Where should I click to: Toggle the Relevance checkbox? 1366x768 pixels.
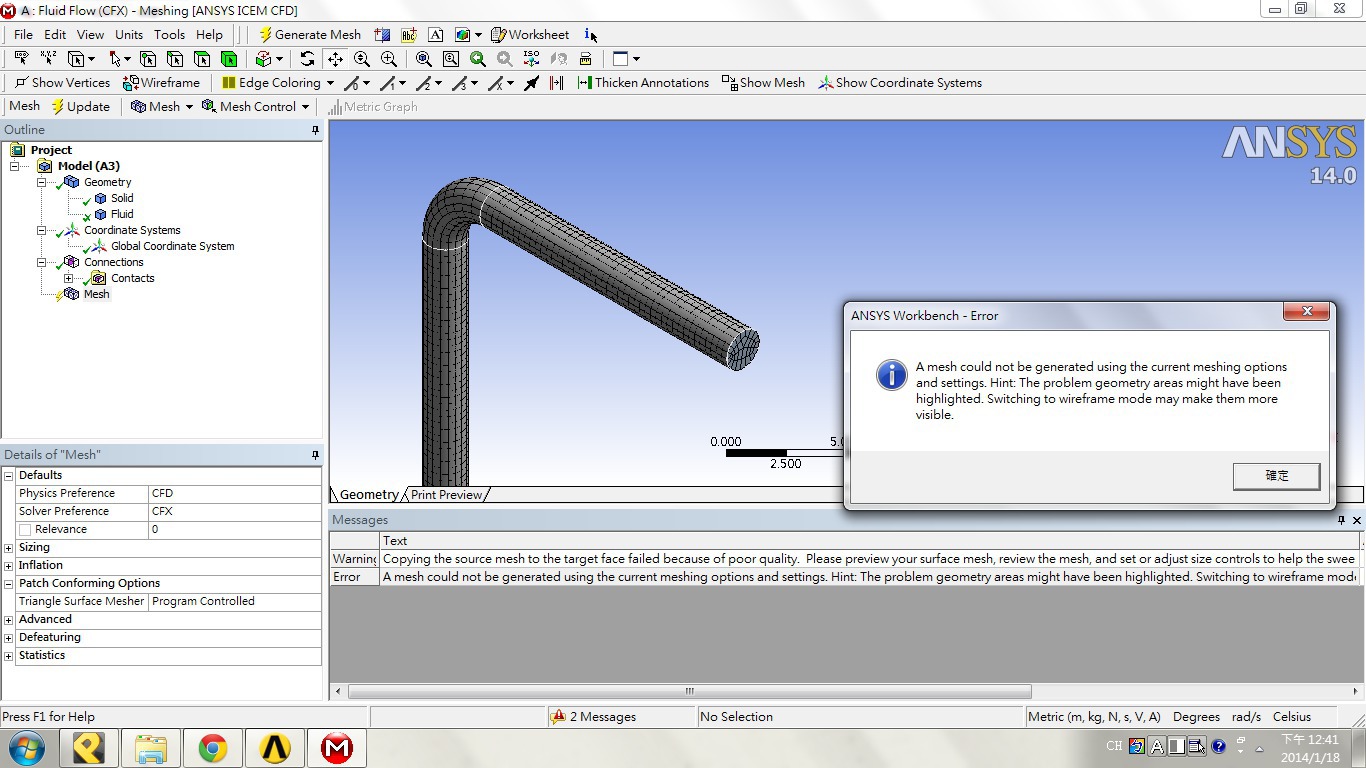click(x=25, y=530)
